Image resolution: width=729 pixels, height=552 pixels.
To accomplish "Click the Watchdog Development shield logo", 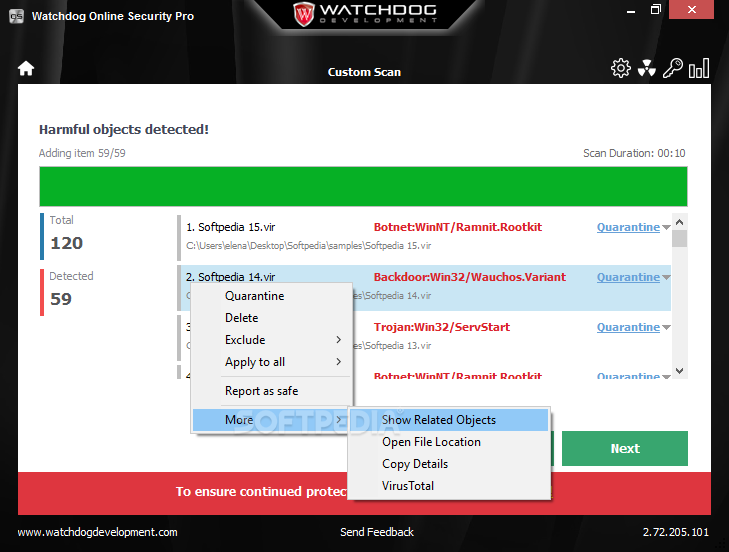I will 304,14.
